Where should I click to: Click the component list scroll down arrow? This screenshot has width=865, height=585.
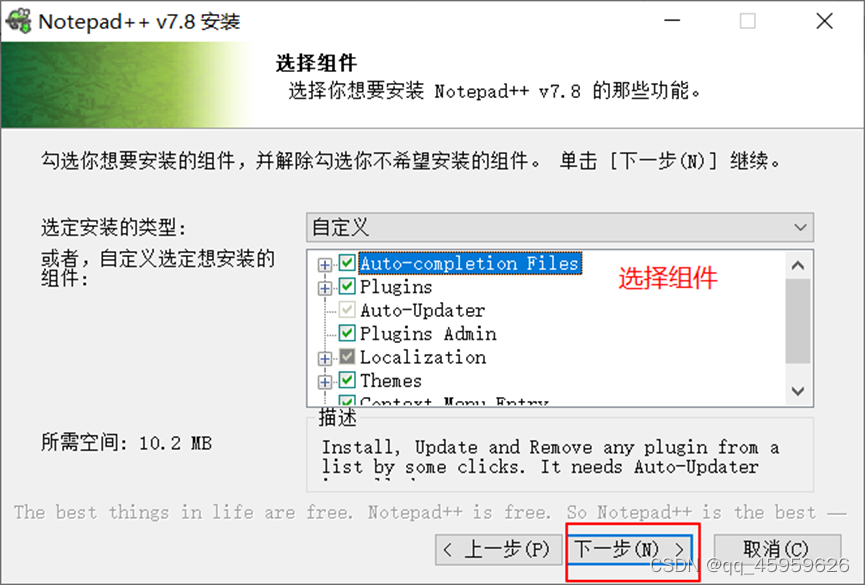(798, 391)
